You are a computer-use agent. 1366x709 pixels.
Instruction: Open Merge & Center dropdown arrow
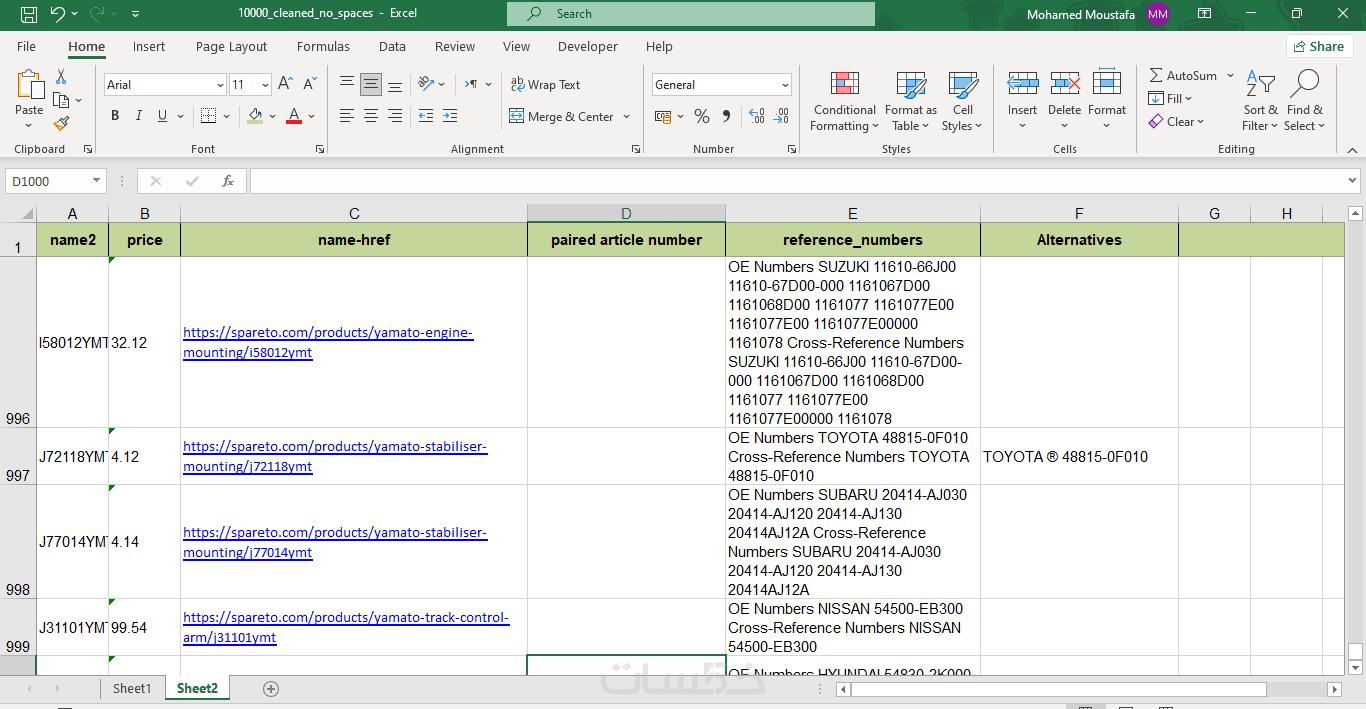click(x=627, y=117)
